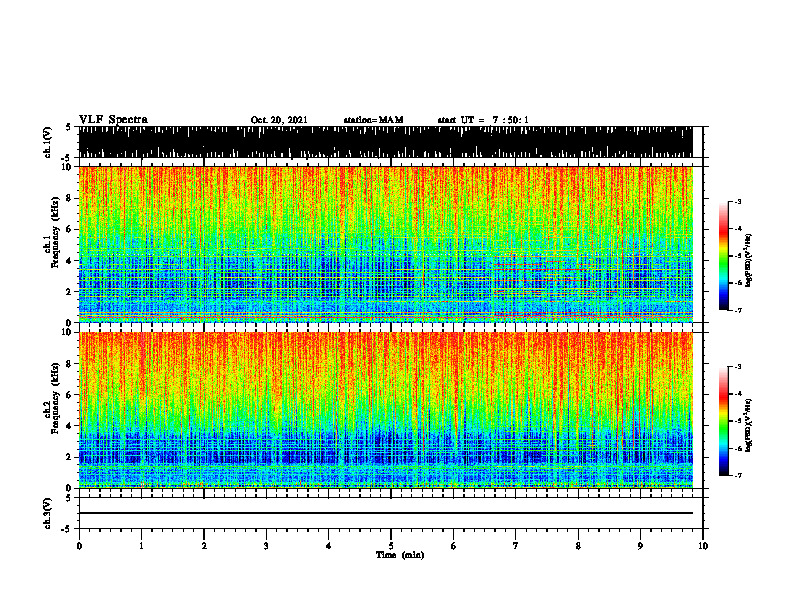This screenshot has height=612, width=792.
Task: Click the date text "Oct. 20, 2021"
Action: (279, 120)
